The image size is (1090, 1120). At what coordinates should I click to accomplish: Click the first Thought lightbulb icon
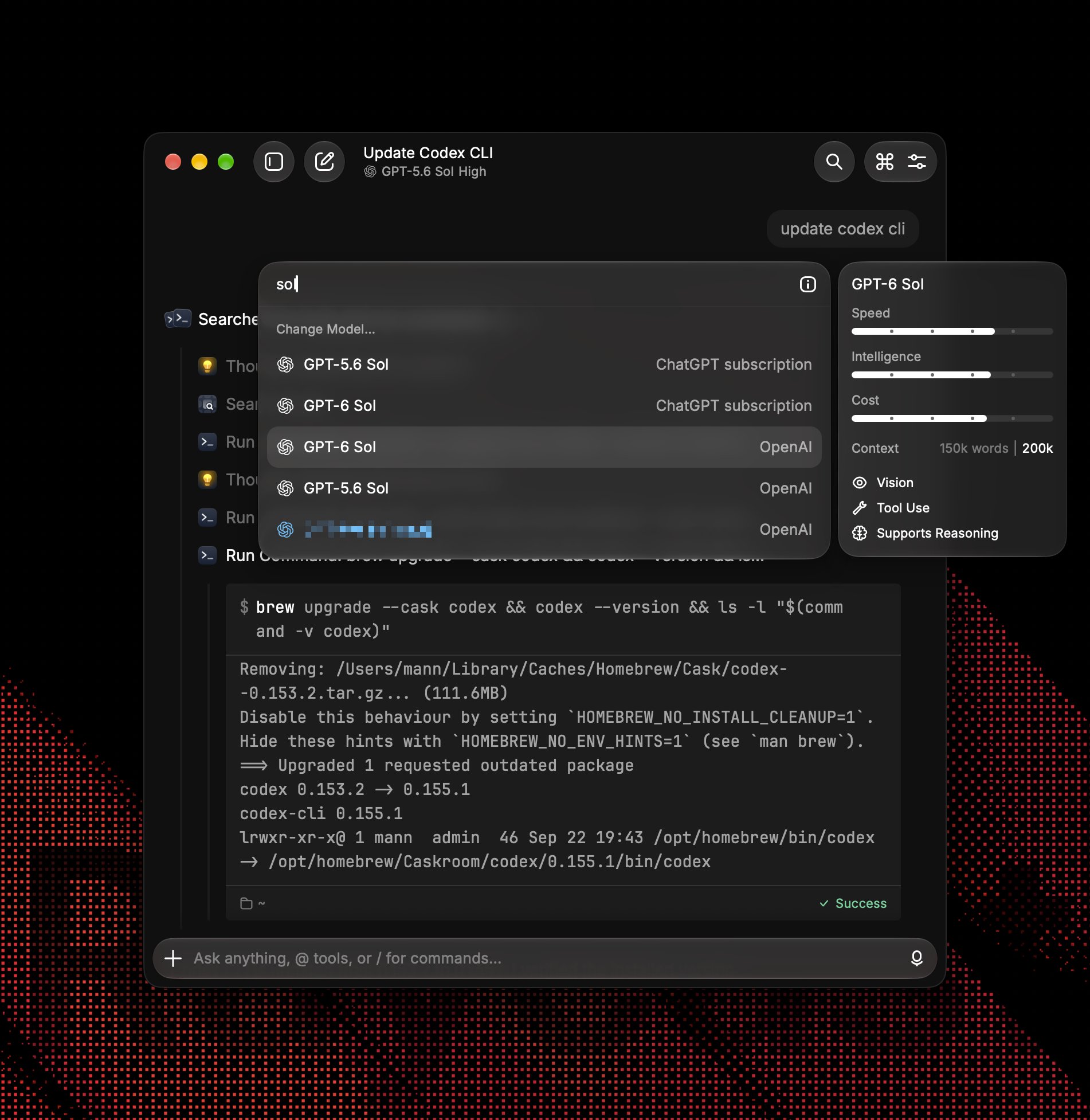point(207,366)
